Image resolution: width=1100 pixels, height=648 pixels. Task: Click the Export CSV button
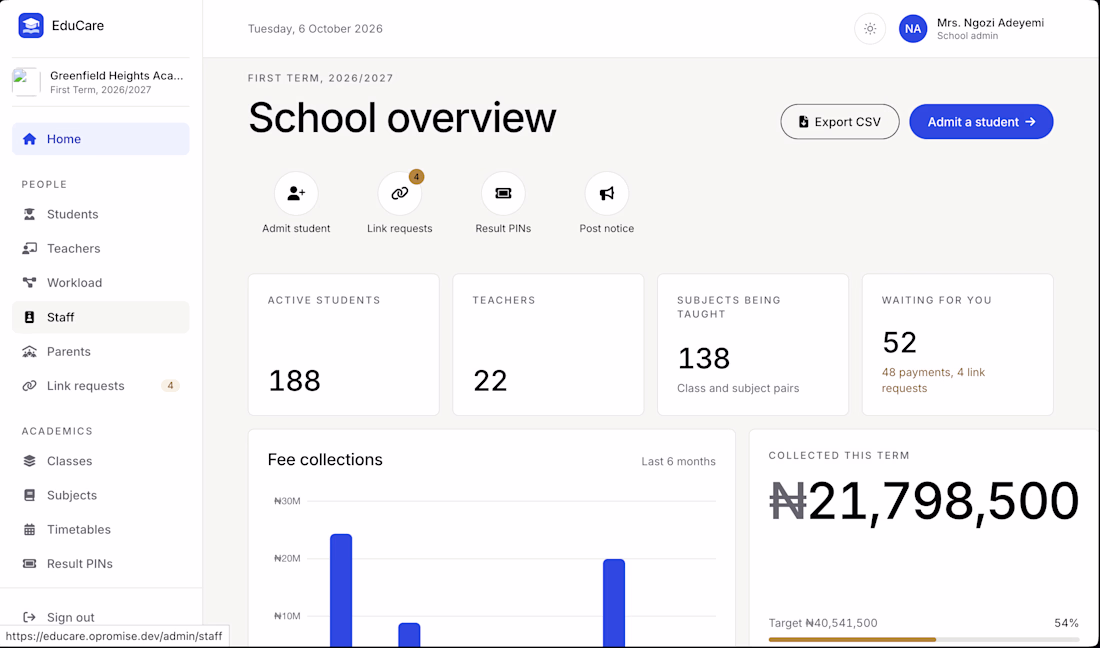(x=840, y=121)
